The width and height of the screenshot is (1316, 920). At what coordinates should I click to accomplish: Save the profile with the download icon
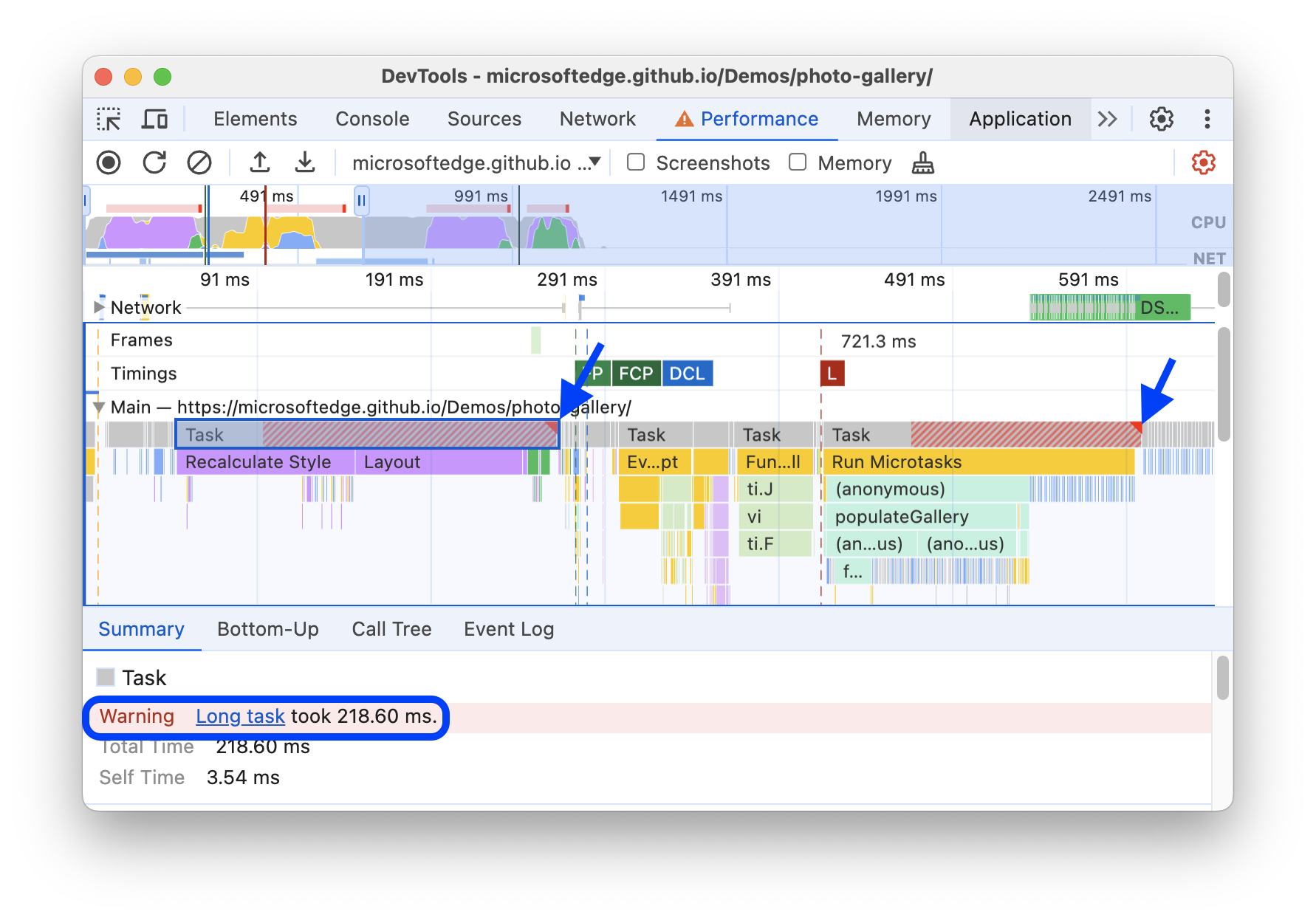(x=305, y=162)
